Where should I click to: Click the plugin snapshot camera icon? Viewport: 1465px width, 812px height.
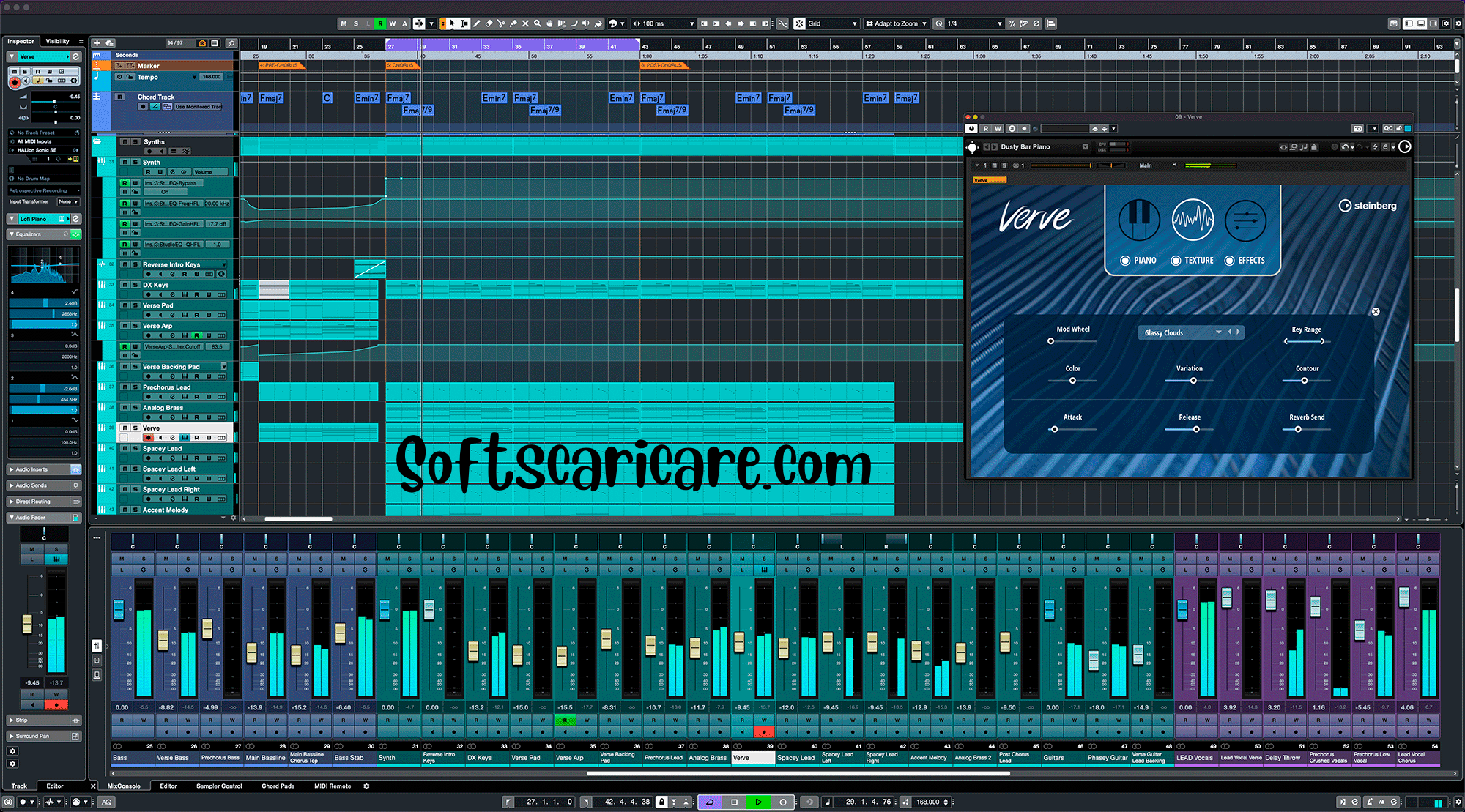[1357, 129]
